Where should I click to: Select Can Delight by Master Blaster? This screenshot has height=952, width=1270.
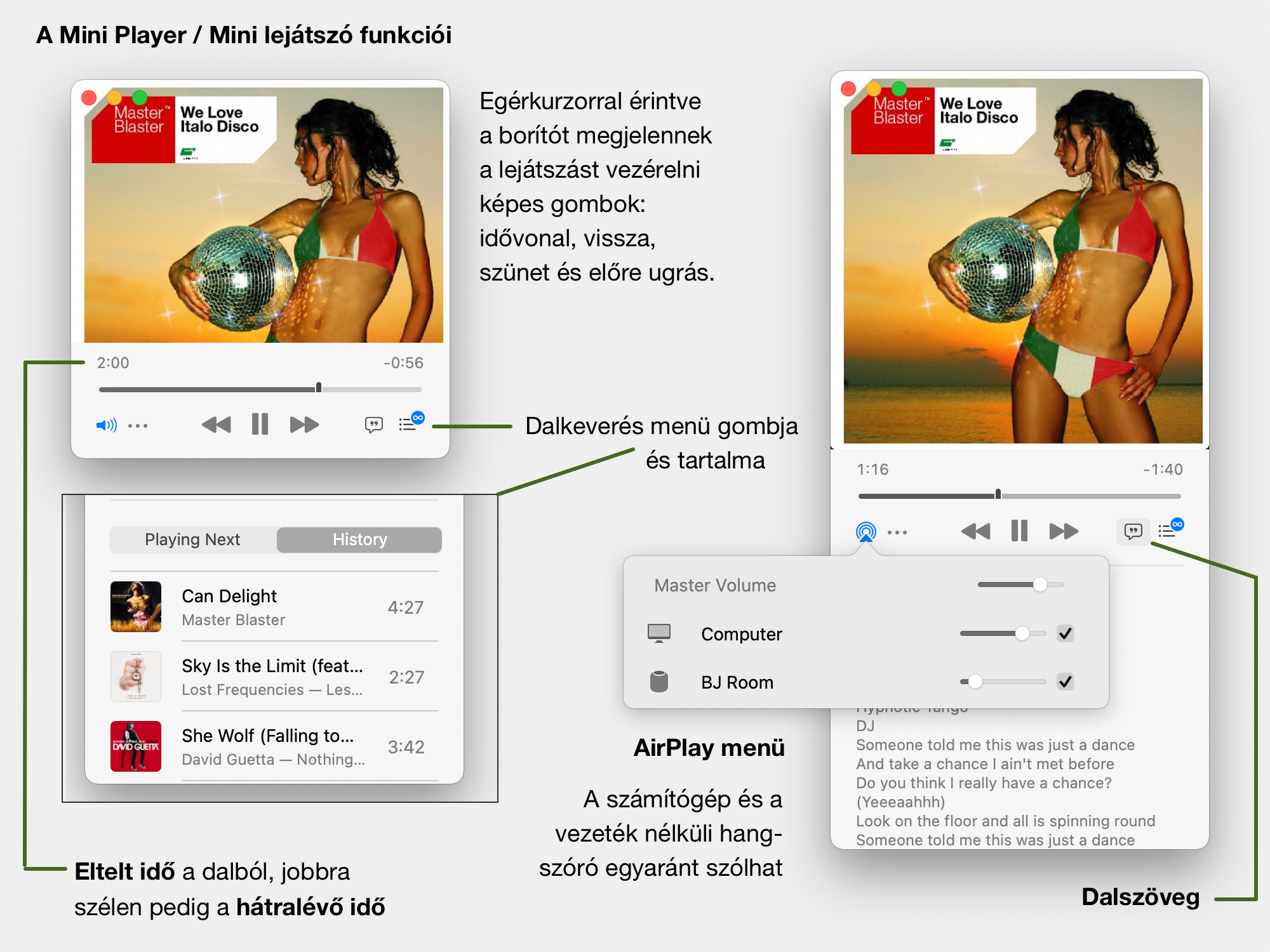coord(274,607)
